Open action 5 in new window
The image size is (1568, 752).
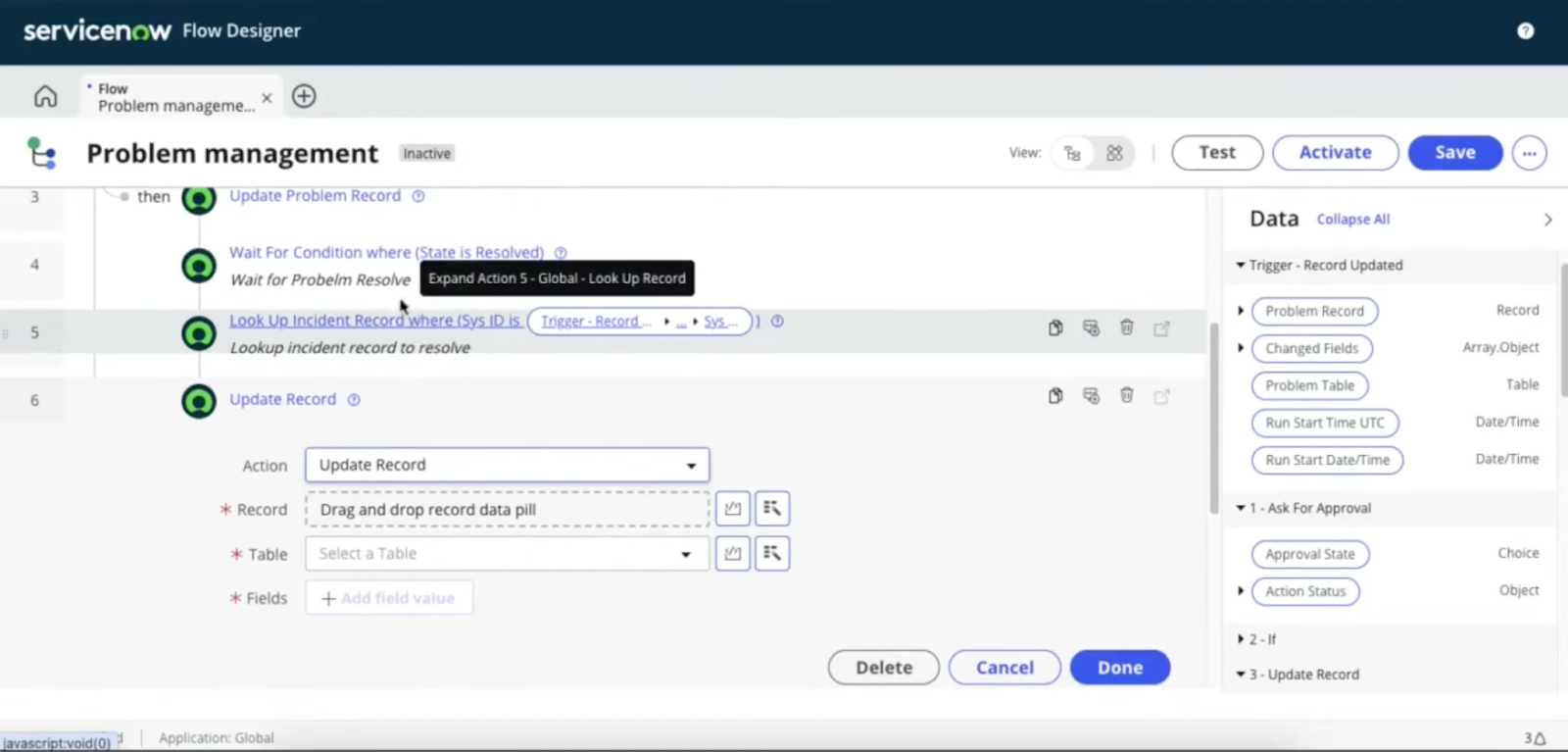(1162, 328)
